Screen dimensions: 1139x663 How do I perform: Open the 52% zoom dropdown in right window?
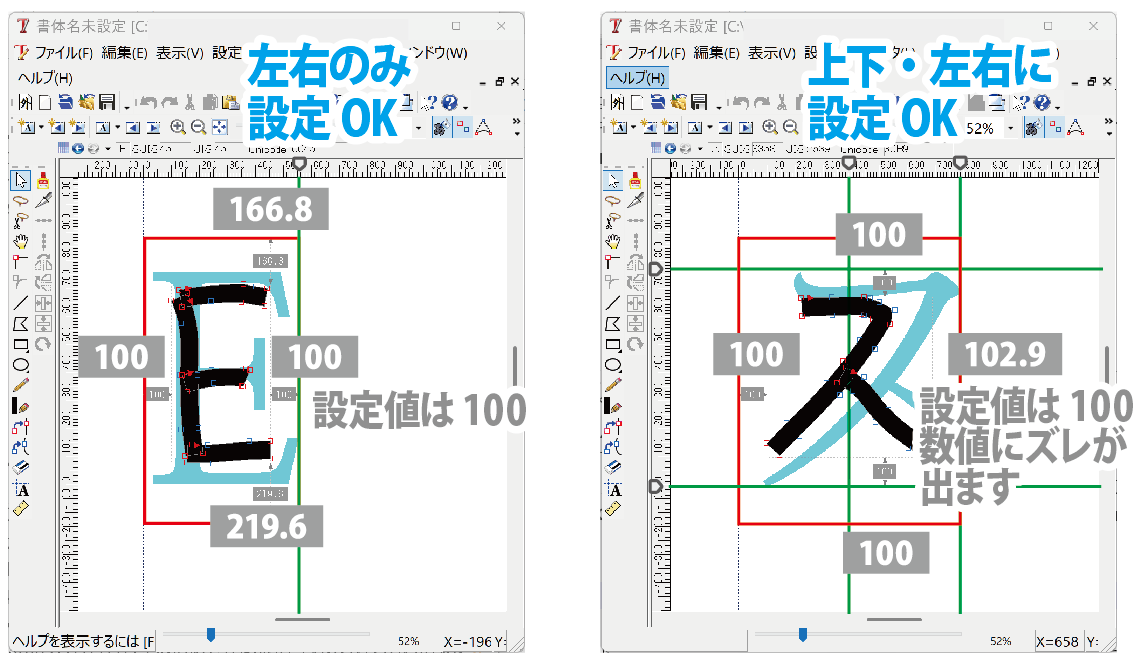tap(1010, 128)
